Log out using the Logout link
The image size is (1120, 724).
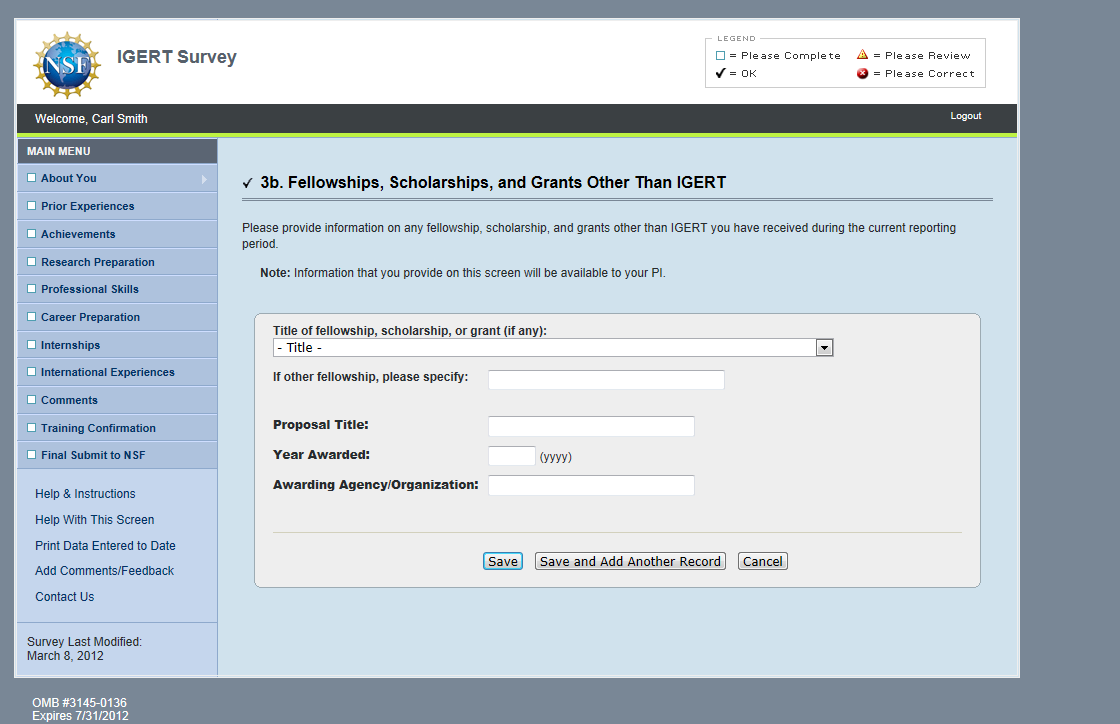[965, 116]
